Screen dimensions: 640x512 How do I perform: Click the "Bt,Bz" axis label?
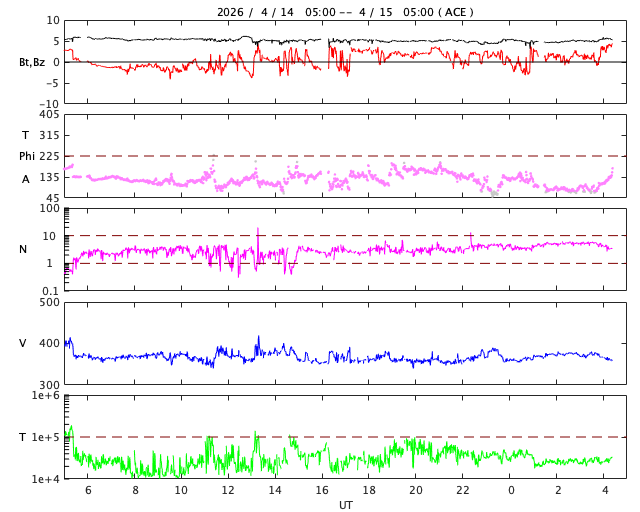click(x=31, y=62)
